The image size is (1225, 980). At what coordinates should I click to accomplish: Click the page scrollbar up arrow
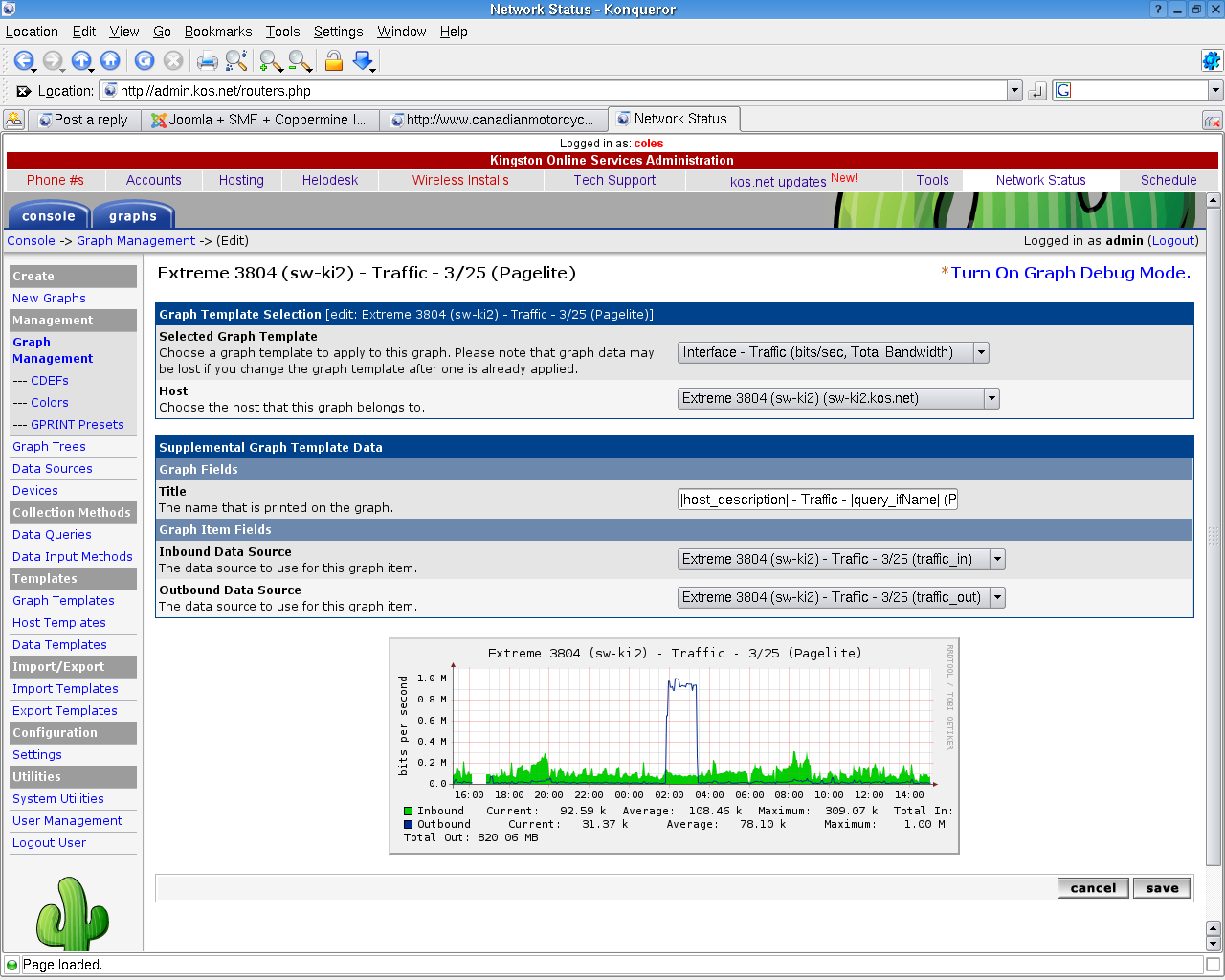coord(1214,201)
